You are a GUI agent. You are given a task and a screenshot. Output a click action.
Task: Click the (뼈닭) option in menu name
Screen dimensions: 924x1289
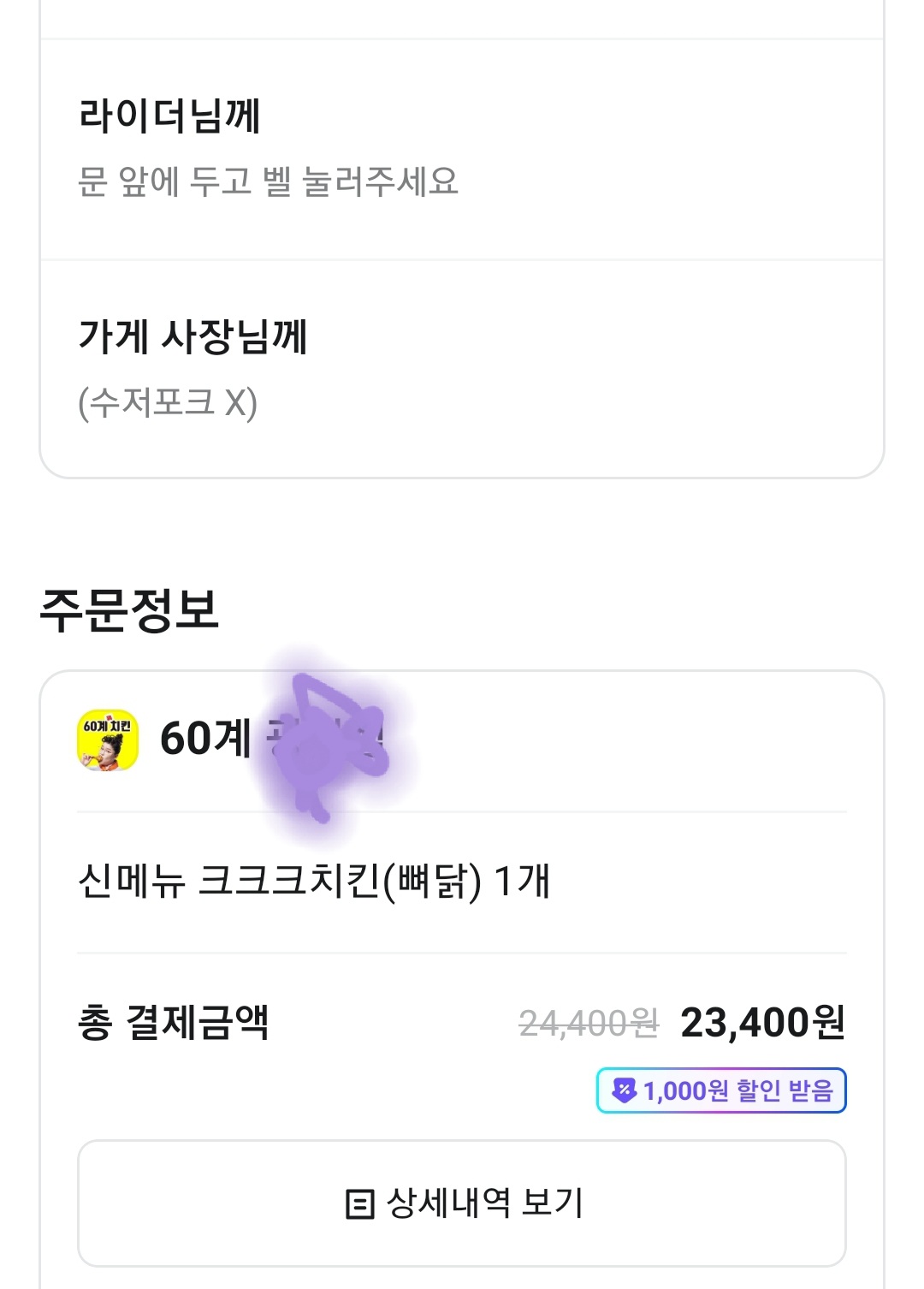[x=432, y=881]
